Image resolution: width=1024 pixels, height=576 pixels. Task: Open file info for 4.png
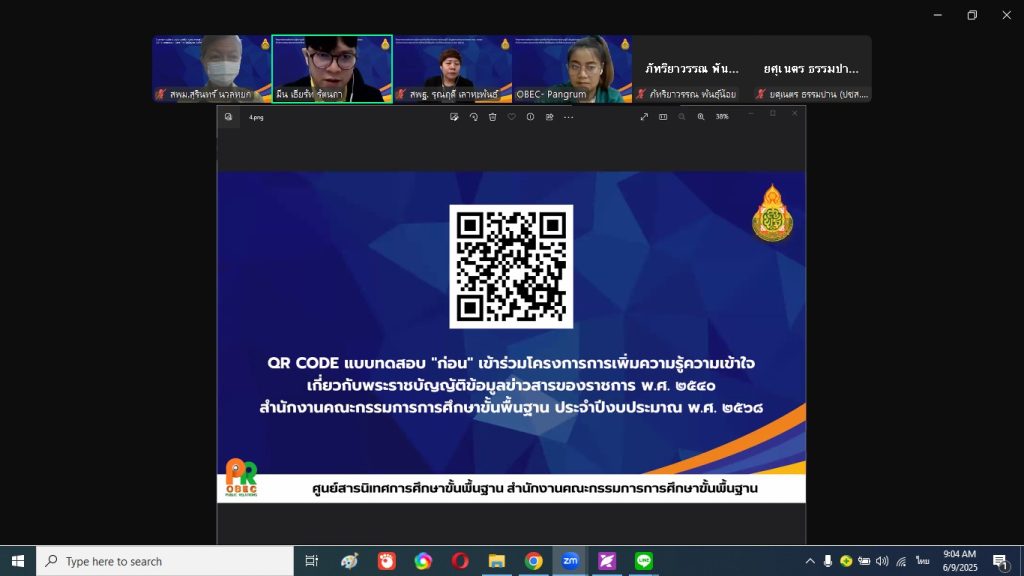pos(530,117)
